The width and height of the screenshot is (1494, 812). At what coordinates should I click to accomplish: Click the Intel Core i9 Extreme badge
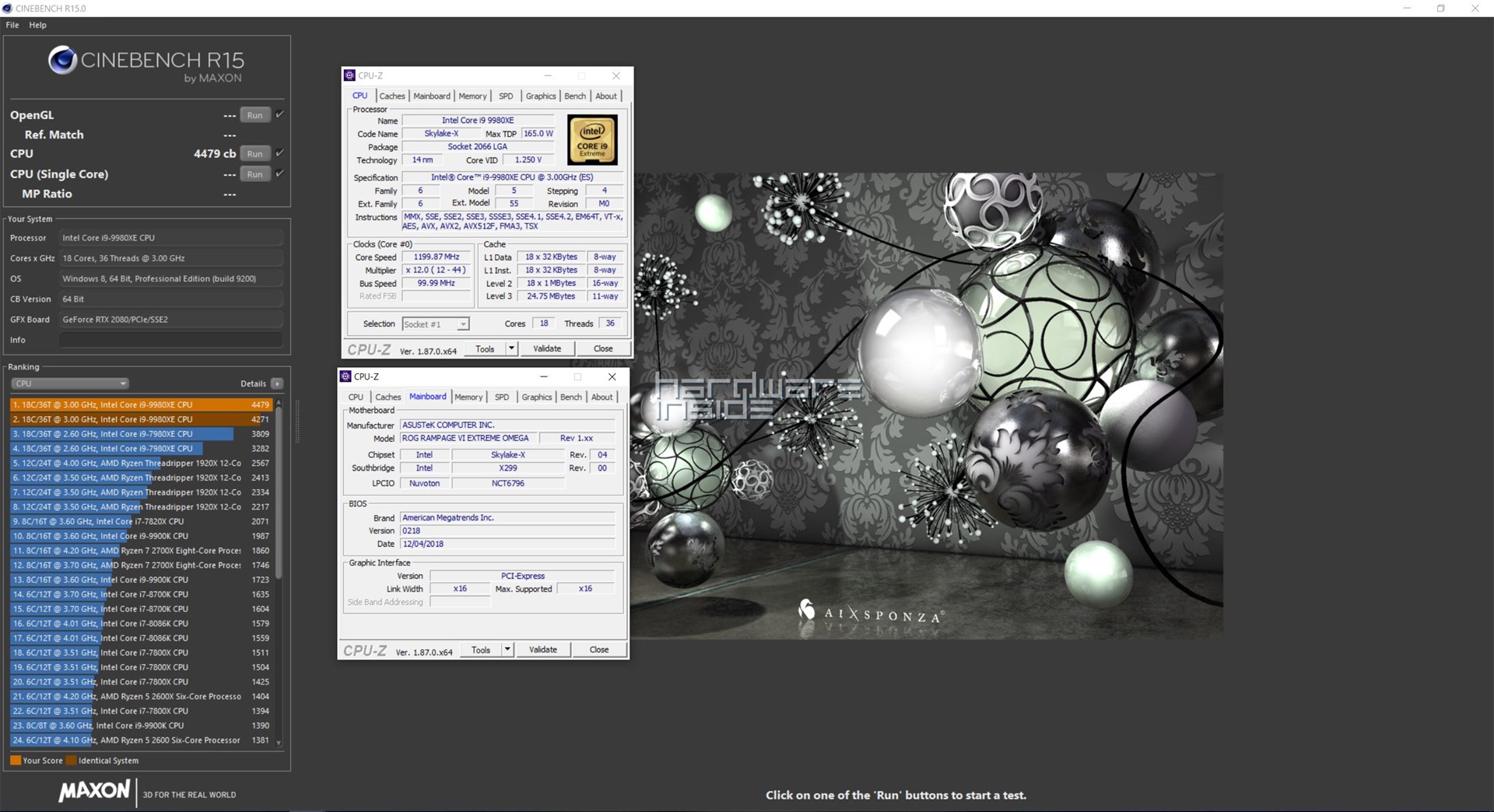pos(592,140)
